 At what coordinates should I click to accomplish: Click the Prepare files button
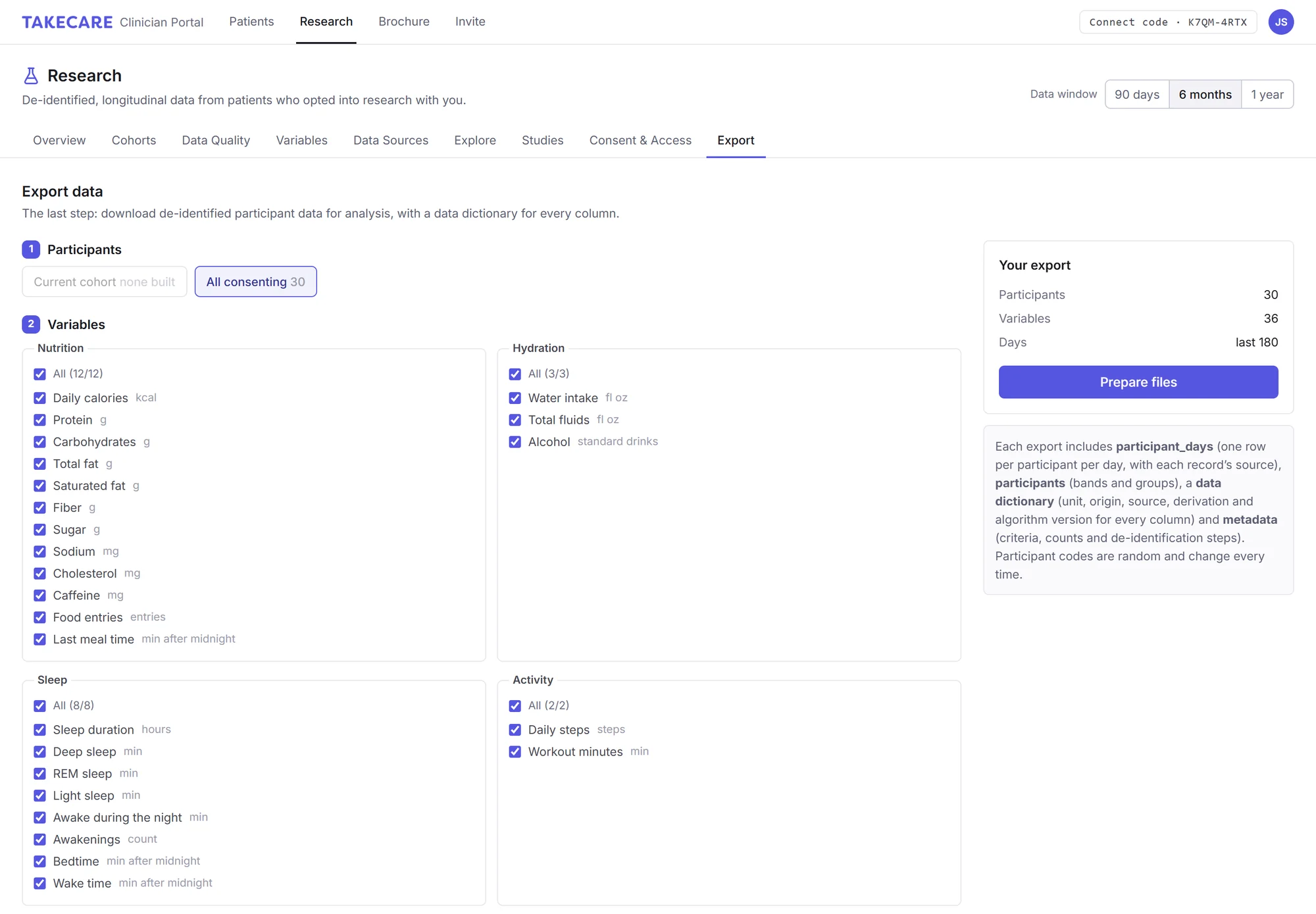point(1138,382)
